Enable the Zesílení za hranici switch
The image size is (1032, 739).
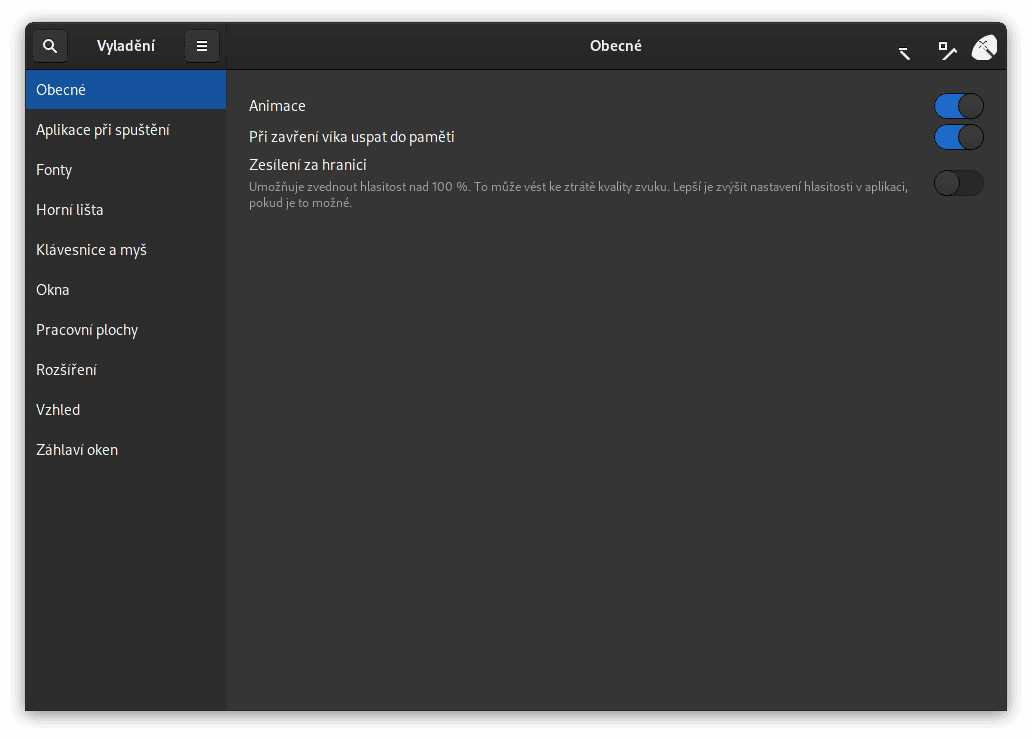coord(959,183)
